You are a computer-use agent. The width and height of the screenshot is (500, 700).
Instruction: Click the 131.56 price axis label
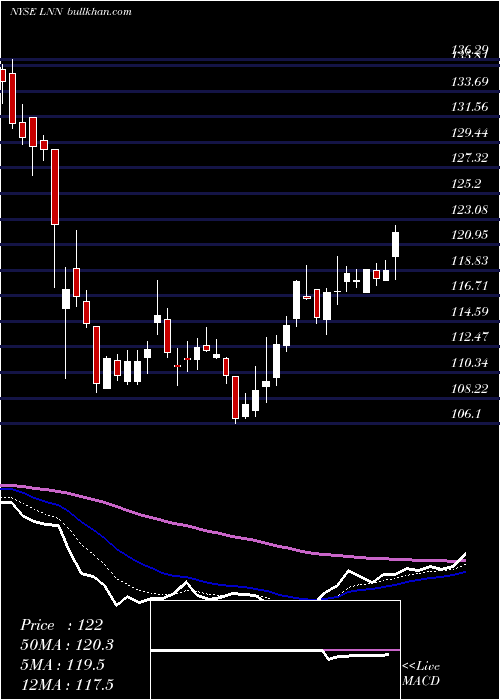[470, 107]
